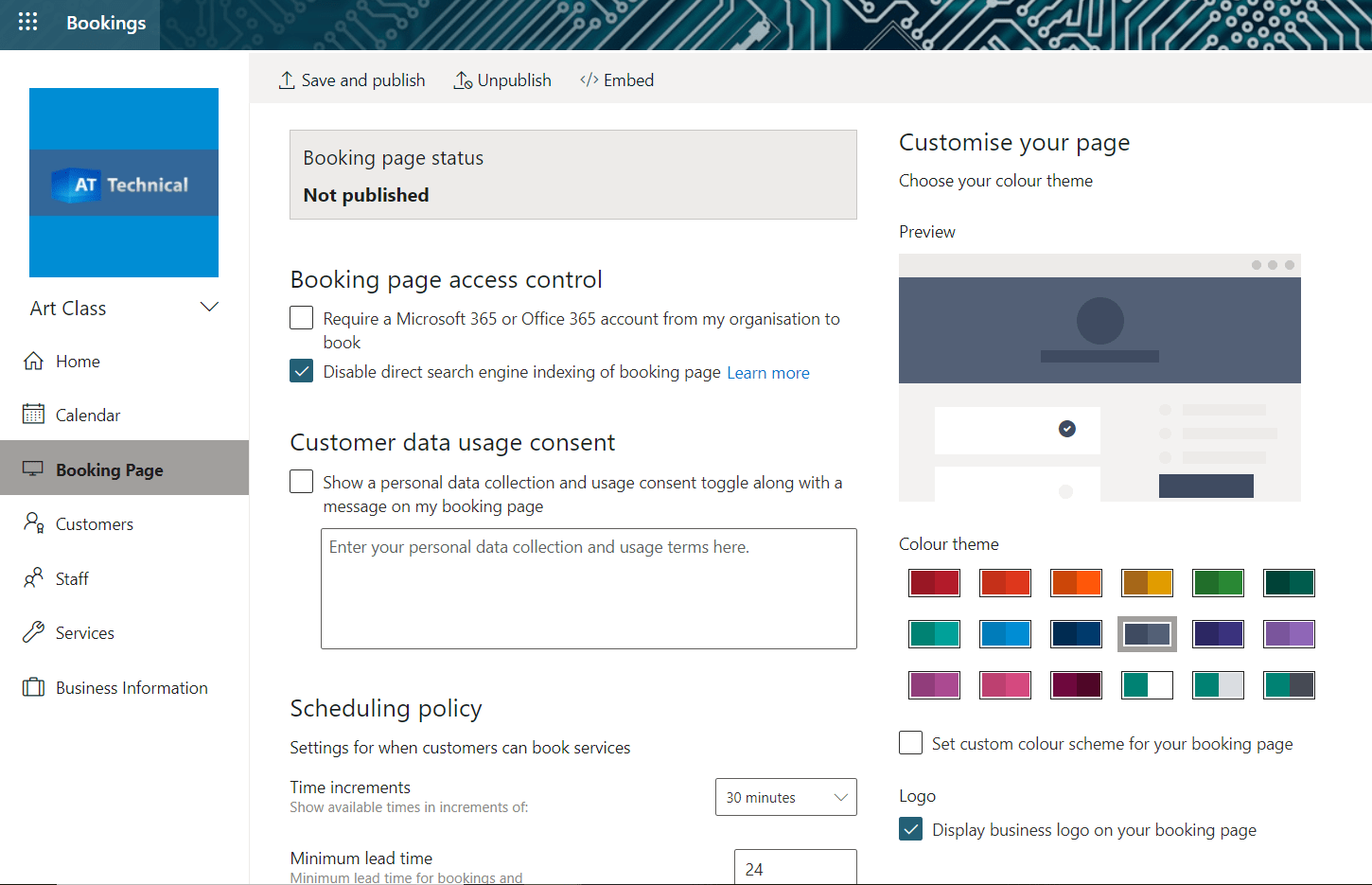Collapse the Art Class business selector

point(208,307)
